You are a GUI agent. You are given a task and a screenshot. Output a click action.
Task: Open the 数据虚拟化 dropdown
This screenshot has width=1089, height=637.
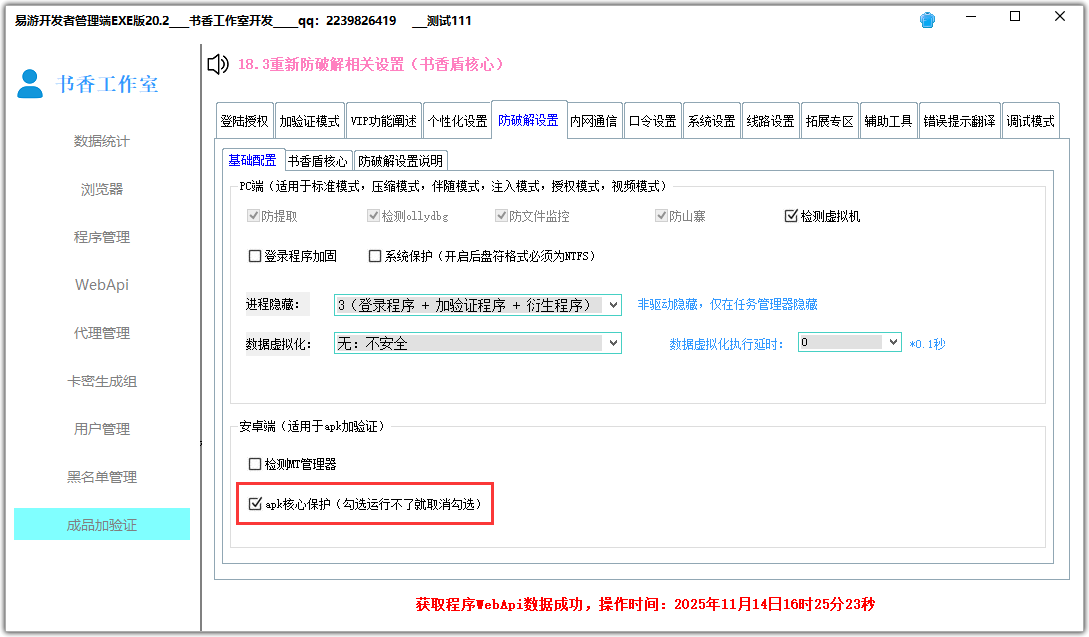pos(612,342)
